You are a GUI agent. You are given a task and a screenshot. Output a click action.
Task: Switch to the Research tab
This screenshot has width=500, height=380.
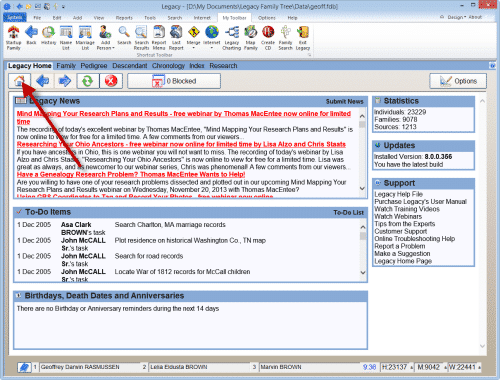(x=223, y=66)
